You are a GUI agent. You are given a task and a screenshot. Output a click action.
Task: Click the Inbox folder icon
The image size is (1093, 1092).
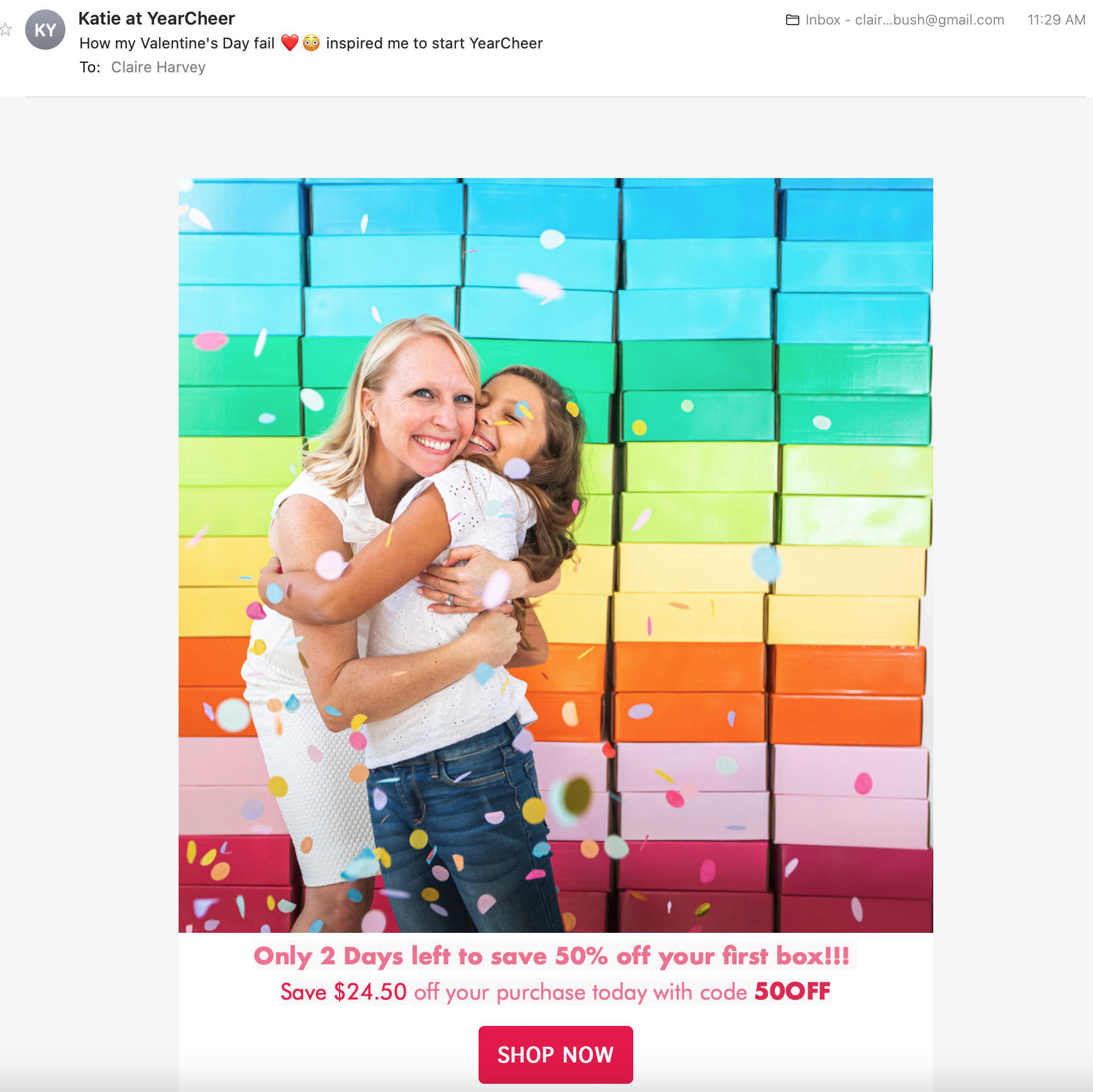pyautogui.click(x=792, y=20)
